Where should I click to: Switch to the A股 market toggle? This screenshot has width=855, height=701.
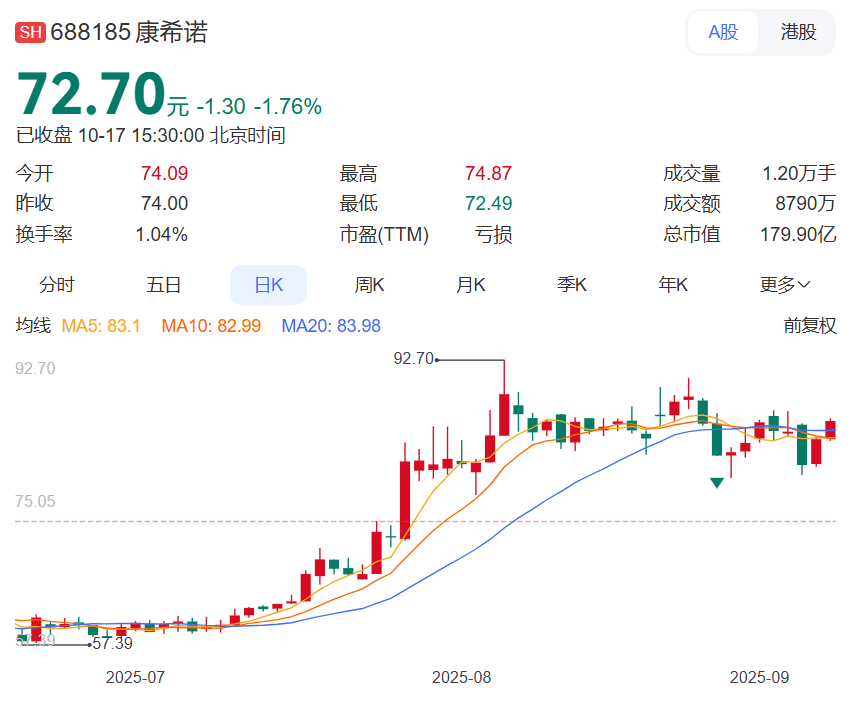click(723, 32)
